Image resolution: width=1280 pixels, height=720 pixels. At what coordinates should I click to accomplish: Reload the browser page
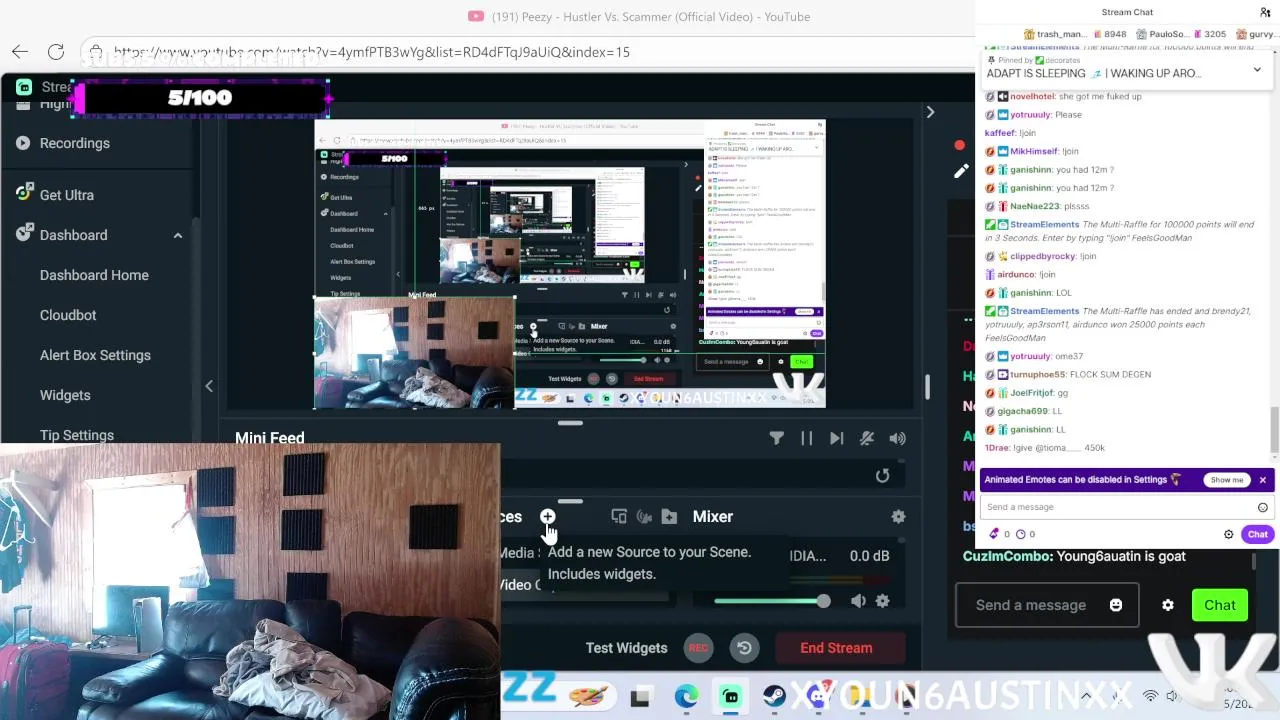point(56,52)
